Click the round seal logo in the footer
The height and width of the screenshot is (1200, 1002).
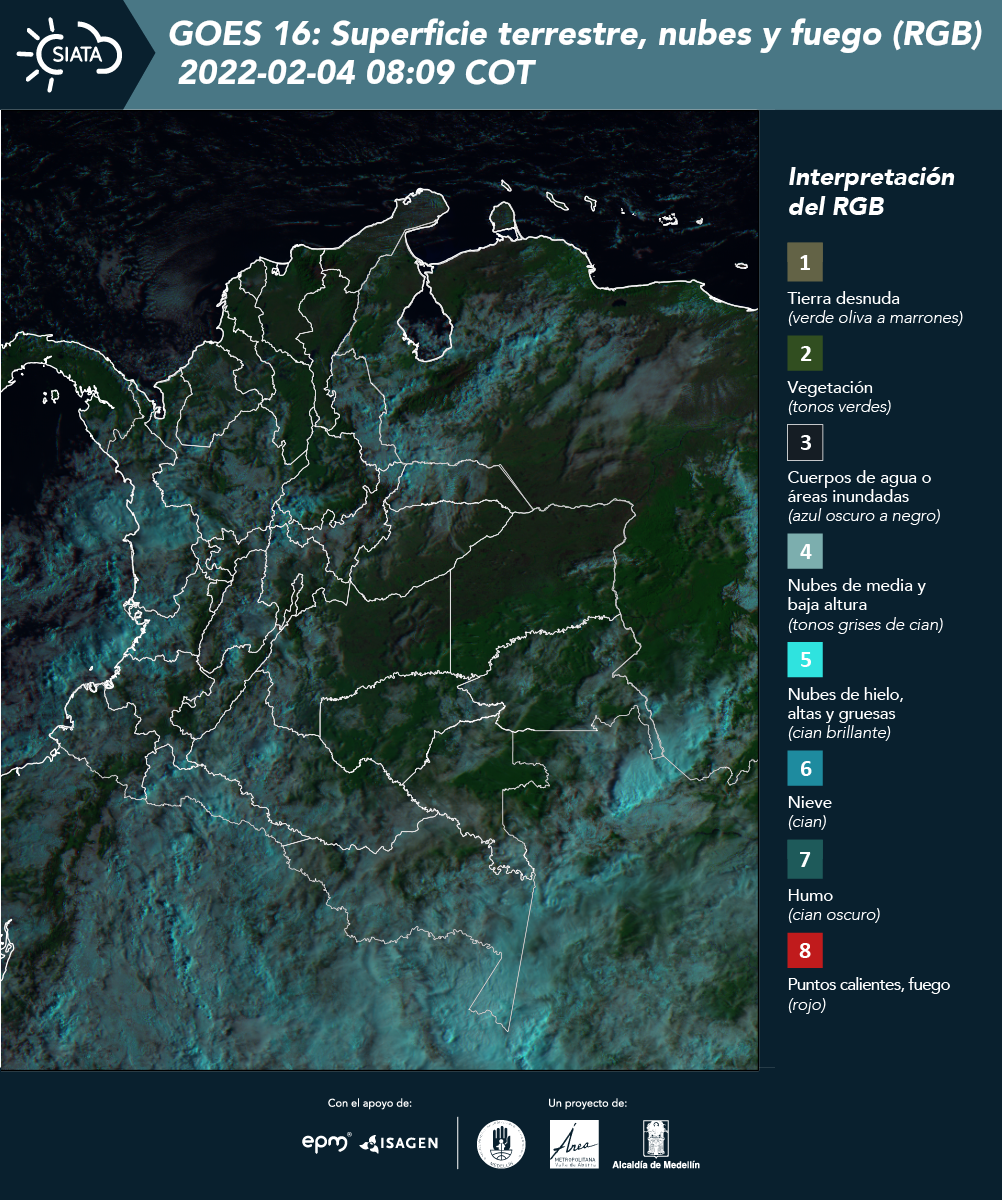point(501,1144)
